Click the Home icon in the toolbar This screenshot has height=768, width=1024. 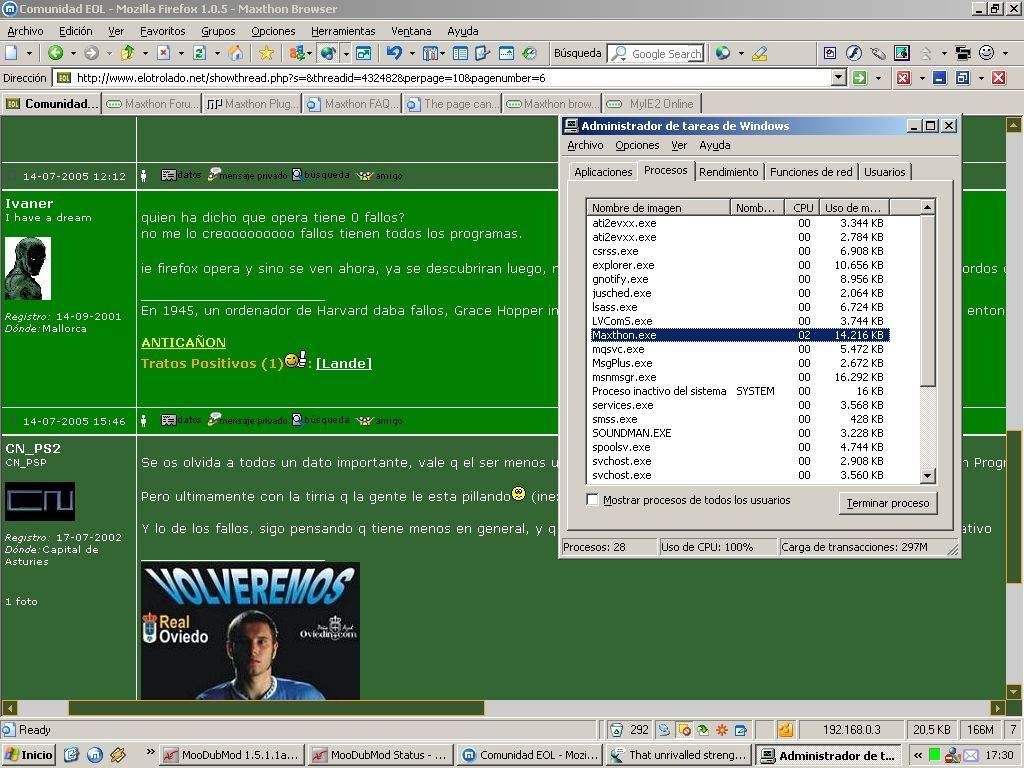[x=235, y=53]
